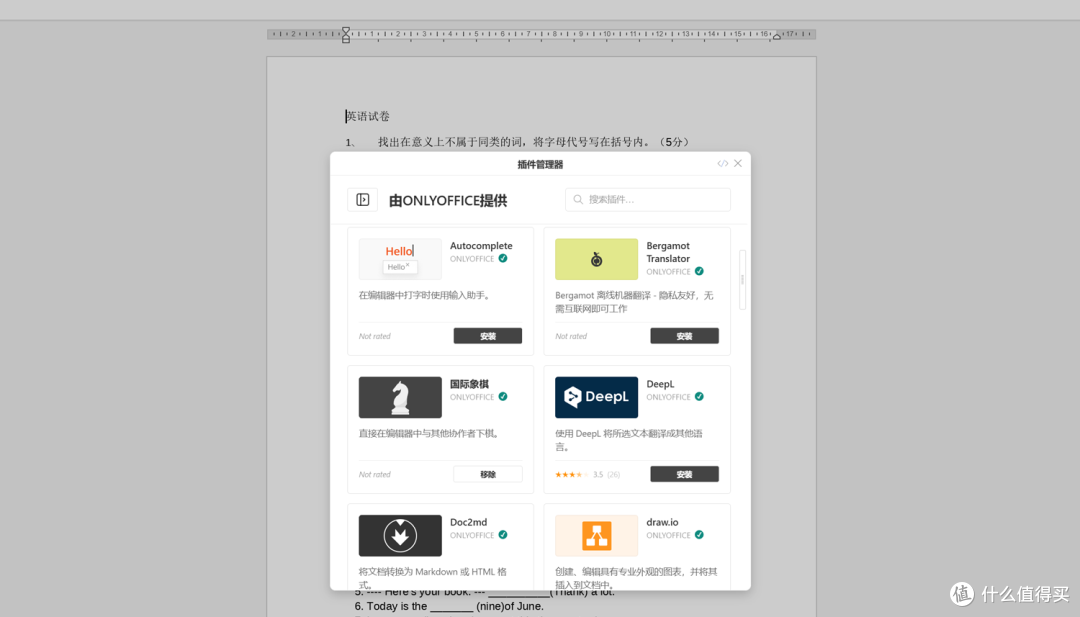
Task: Remove the 国际象棋 chess plugin
Action: click(488, 474)
